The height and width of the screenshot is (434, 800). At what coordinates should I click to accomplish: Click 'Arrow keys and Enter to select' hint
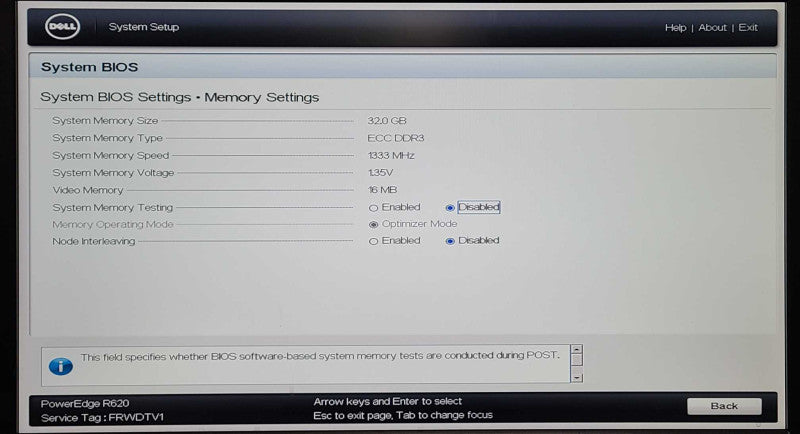point(387,401)
